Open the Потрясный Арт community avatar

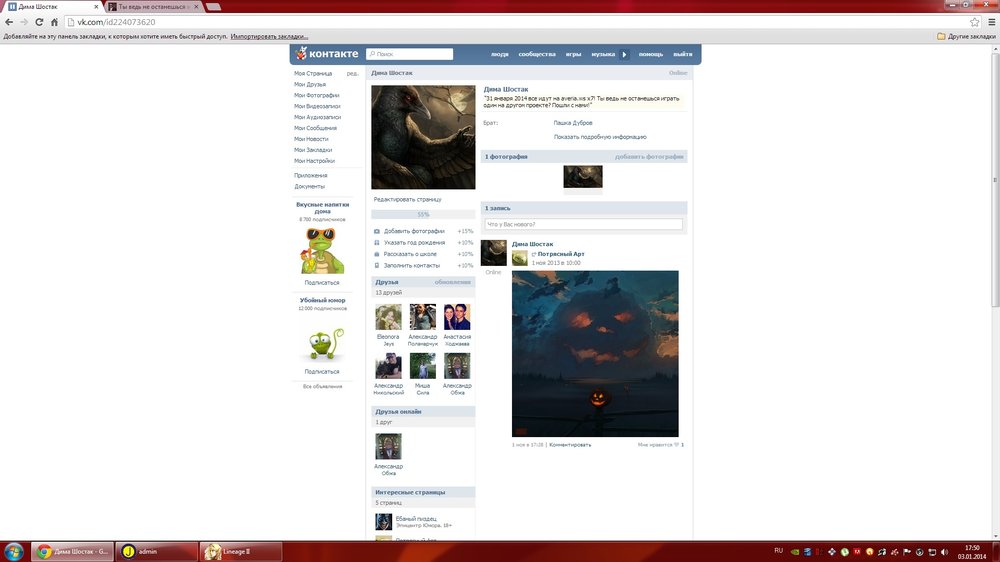click(x=520, y=258)
